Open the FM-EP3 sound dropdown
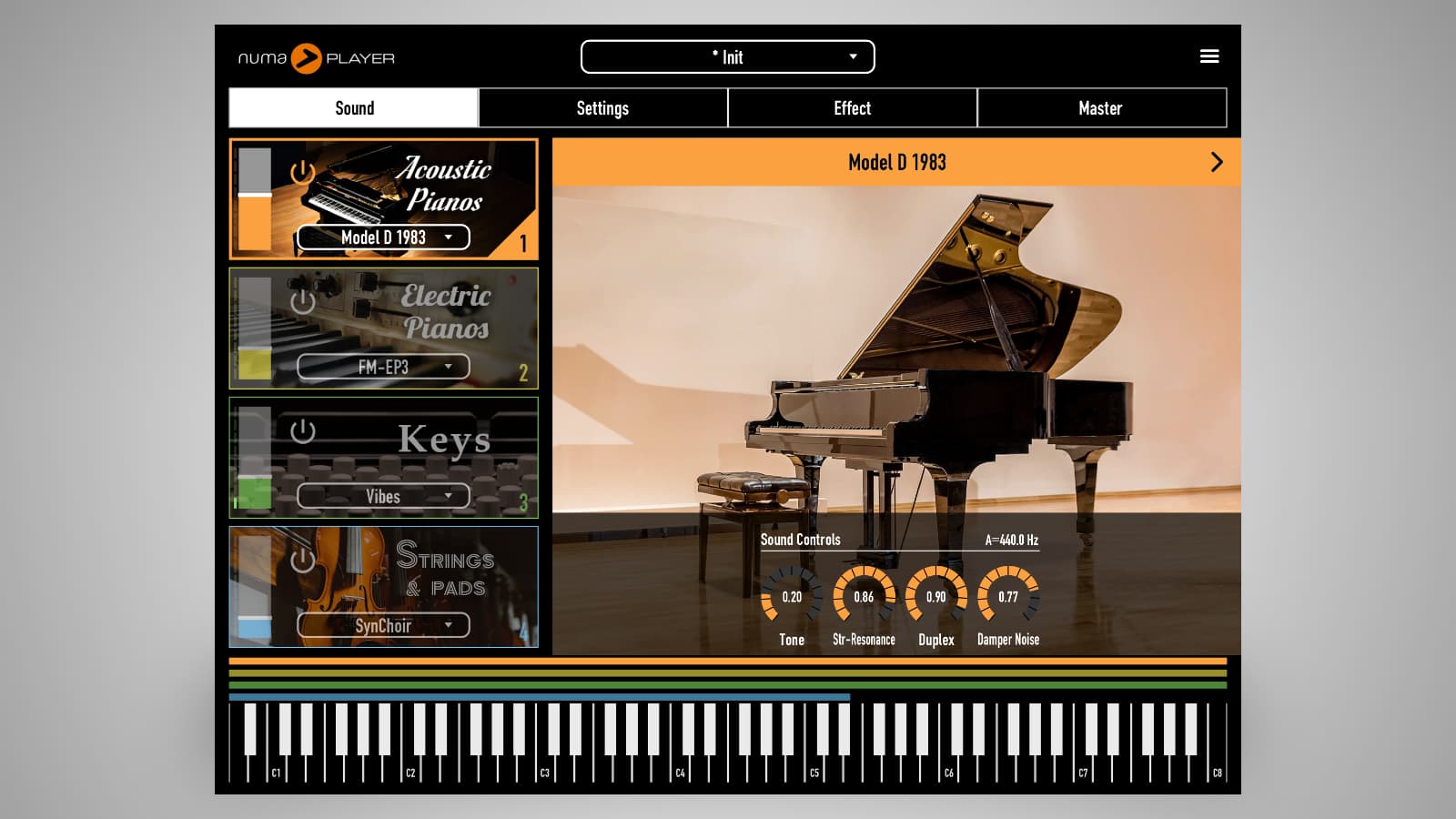Image resolution: width=1456 pixels, height=819 pixels. [x=383, y=367]
